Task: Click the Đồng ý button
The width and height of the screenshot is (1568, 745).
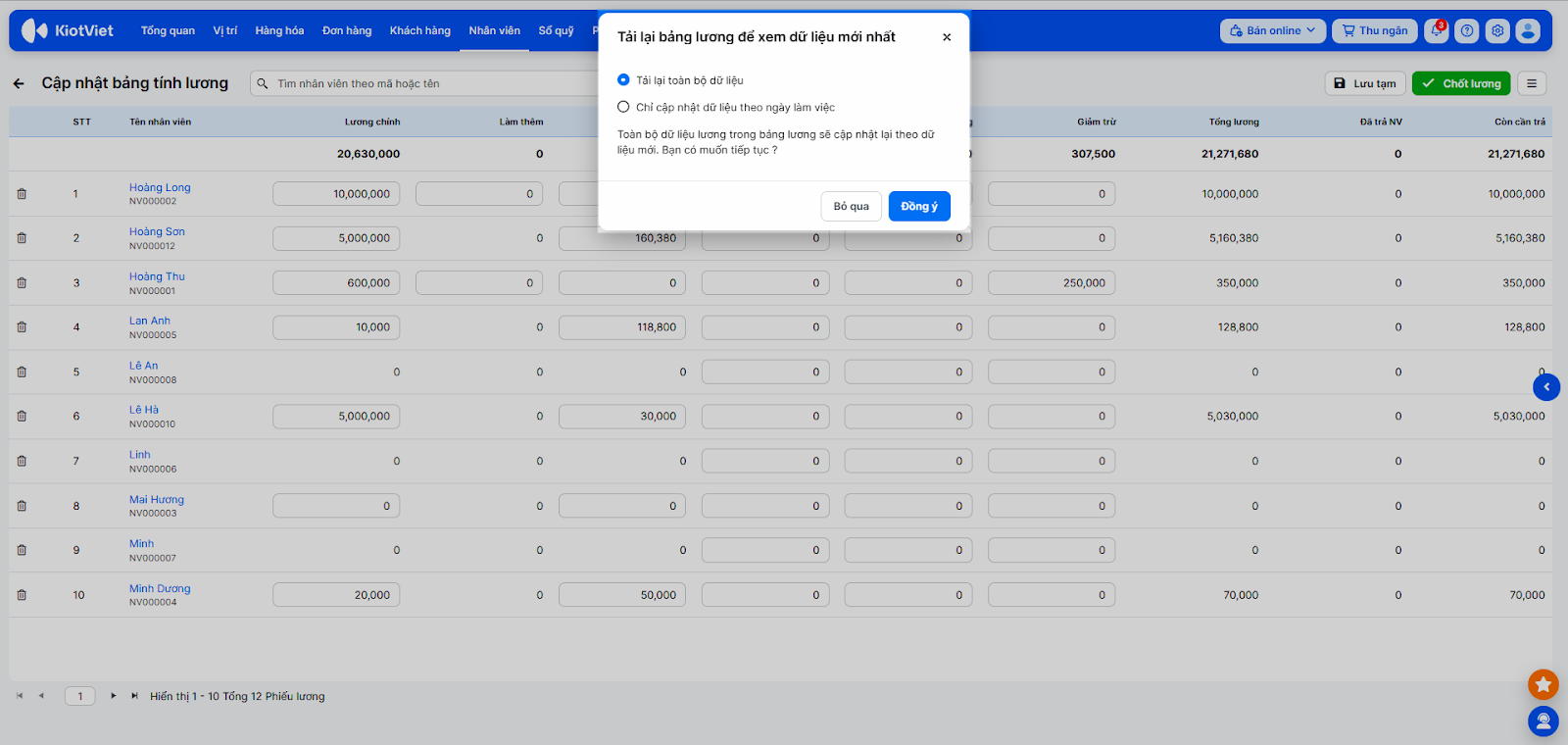Action: (918, 206)
